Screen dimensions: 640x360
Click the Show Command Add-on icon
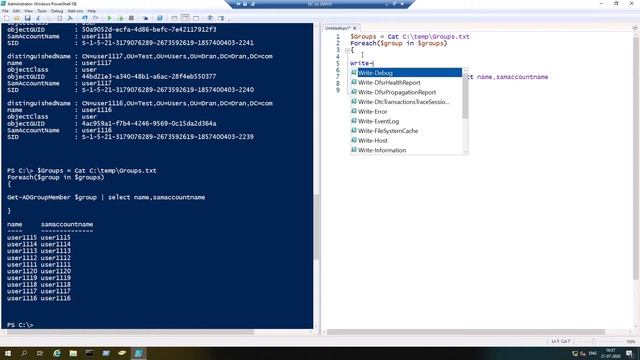pos(221,18)
